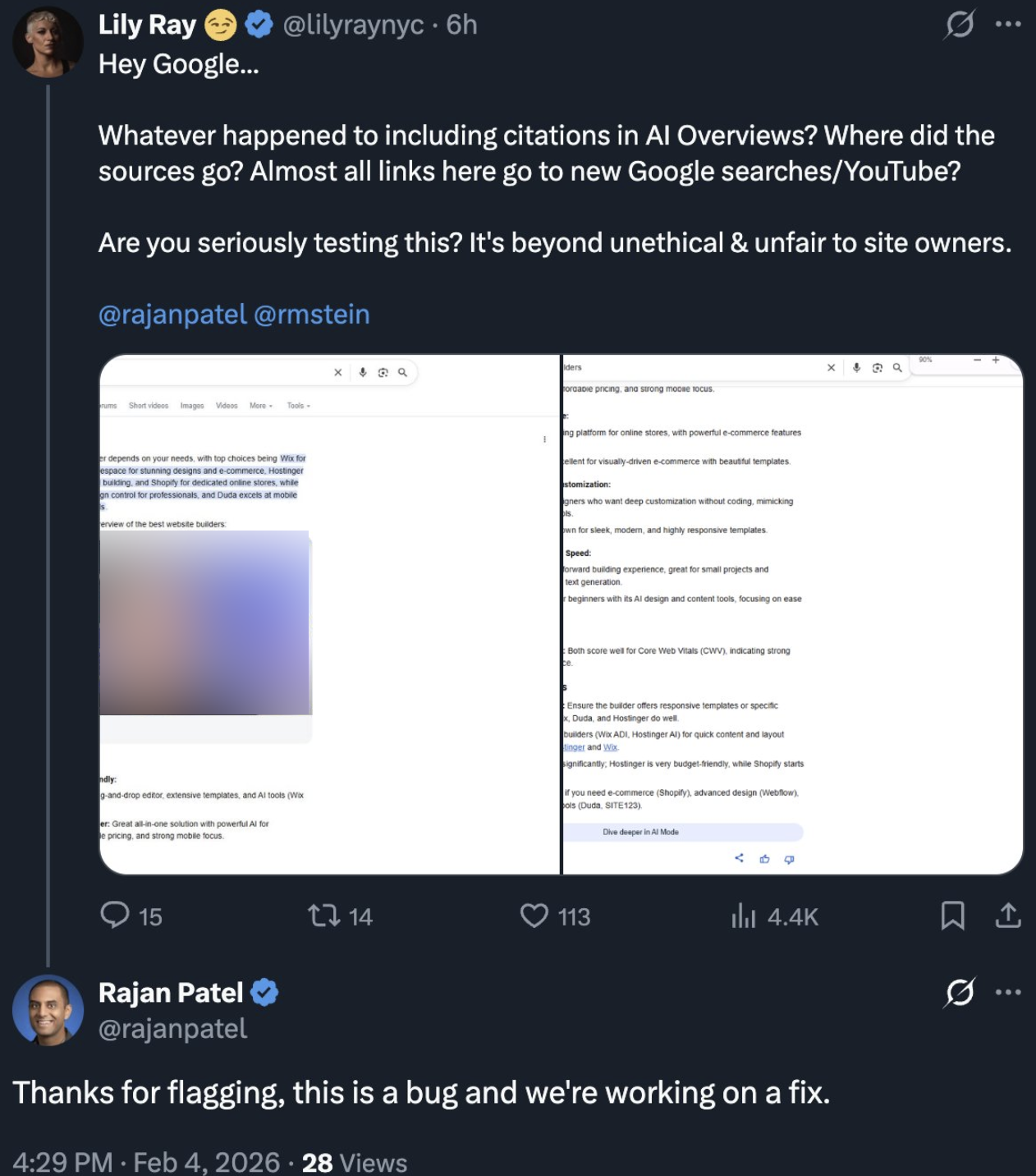Zoom out using the minus control at 90%
Screen dimensions: 1036x1176
[x=978, y=360]
